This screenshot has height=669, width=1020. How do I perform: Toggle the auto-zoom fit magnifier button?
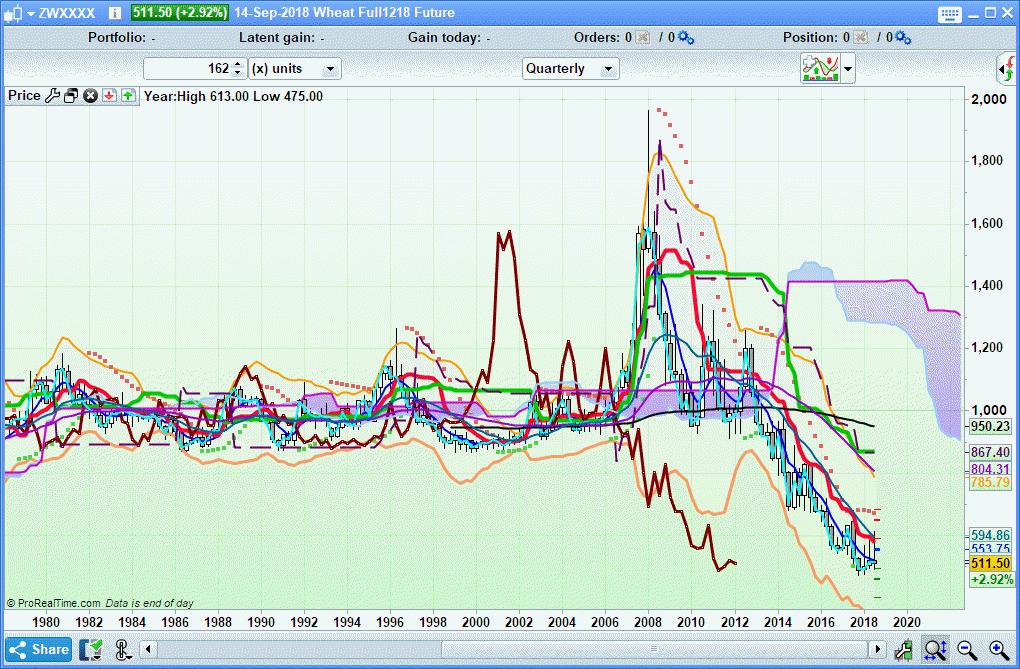click(935, 649)
